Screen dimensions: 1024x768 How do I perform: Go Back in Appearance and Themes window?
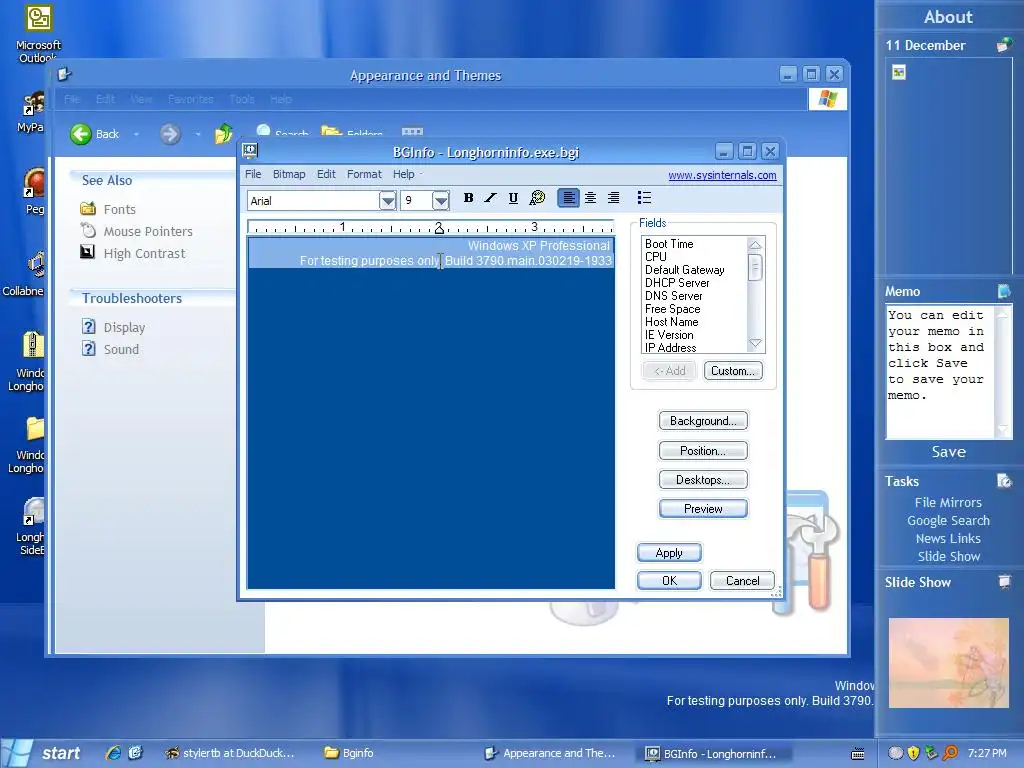point(95,135)
